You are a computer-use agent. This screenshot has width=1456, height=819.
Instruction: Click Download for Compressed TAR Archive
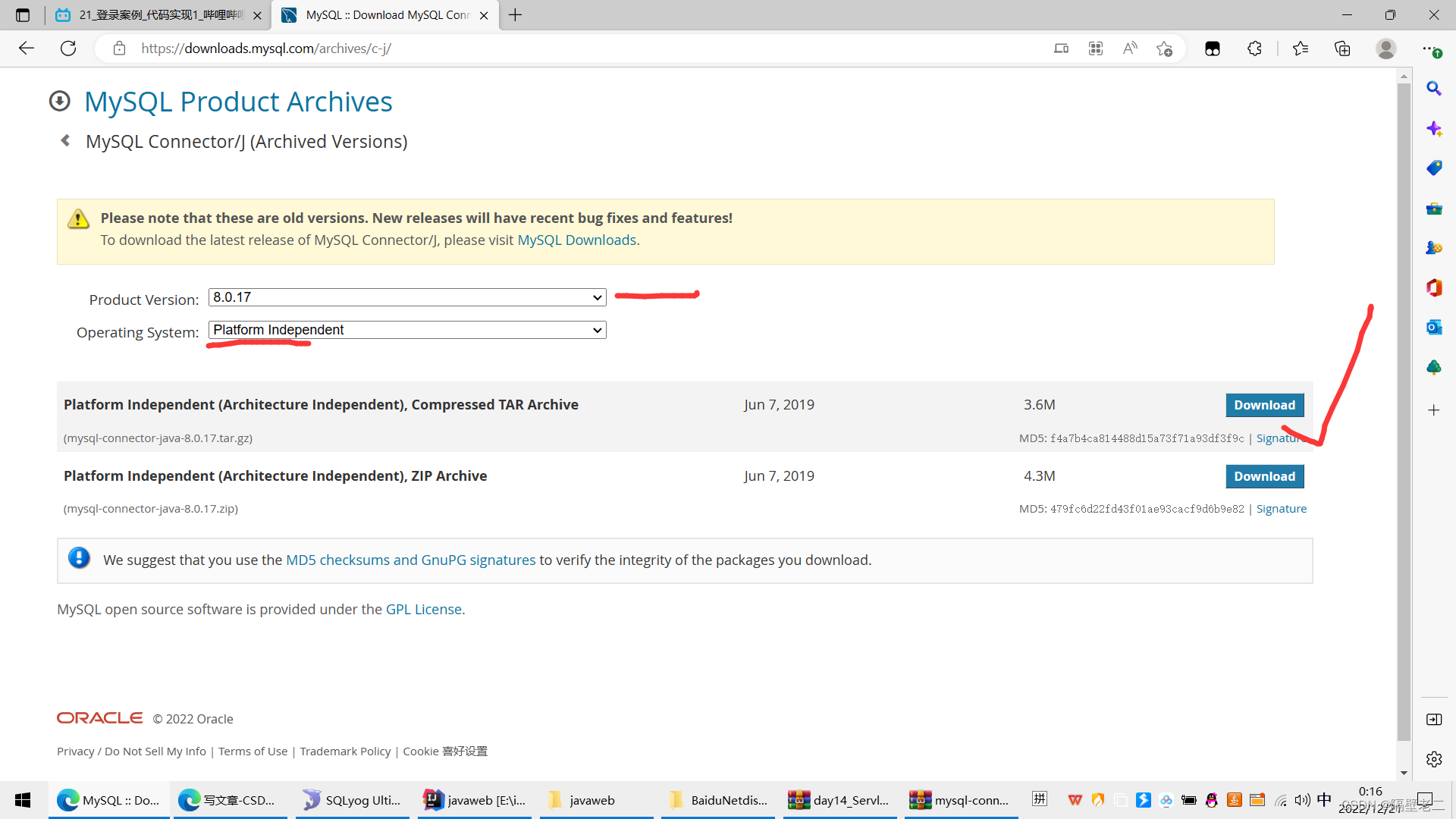tap(1264, 405)
